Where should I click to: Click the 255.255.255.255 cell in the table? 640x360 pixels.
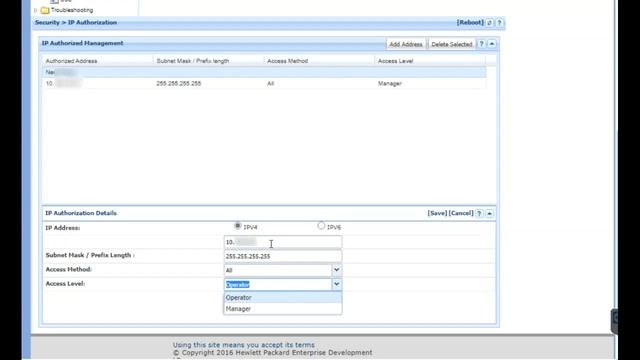click(179, 83)
